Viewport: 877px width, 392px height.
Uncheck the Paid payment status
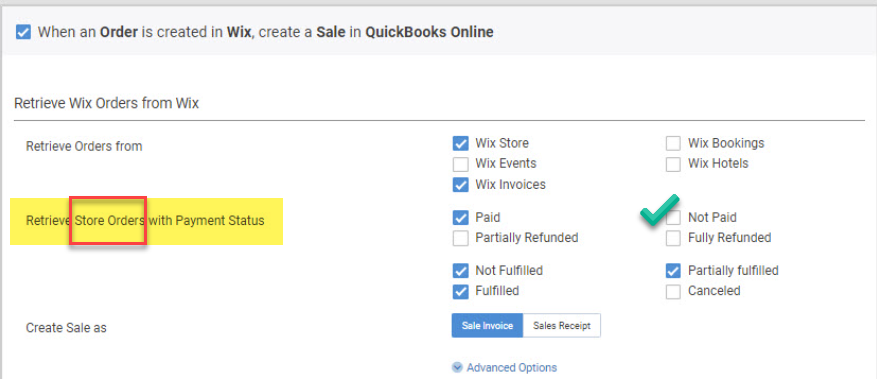tap(460, 218)
